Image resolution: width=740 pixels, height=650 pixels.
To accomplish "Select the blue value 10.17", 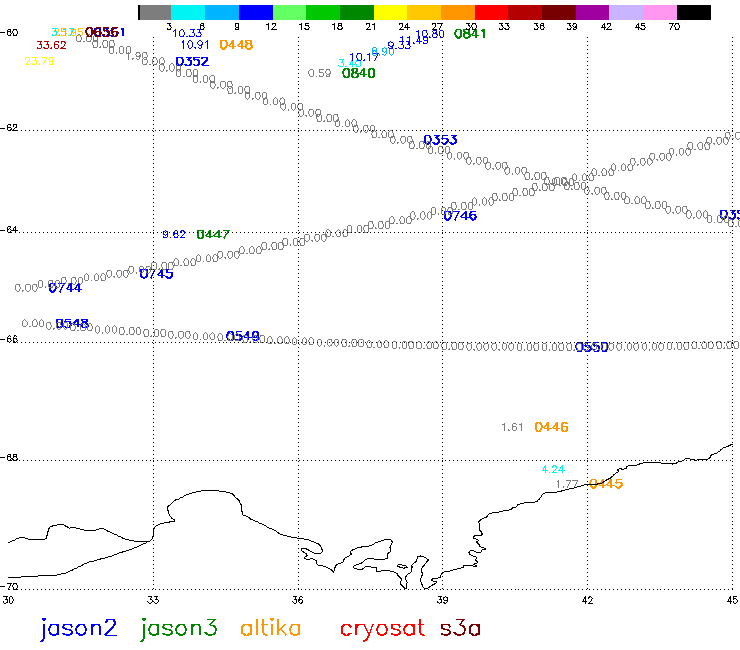I will [x=363, y=57].
